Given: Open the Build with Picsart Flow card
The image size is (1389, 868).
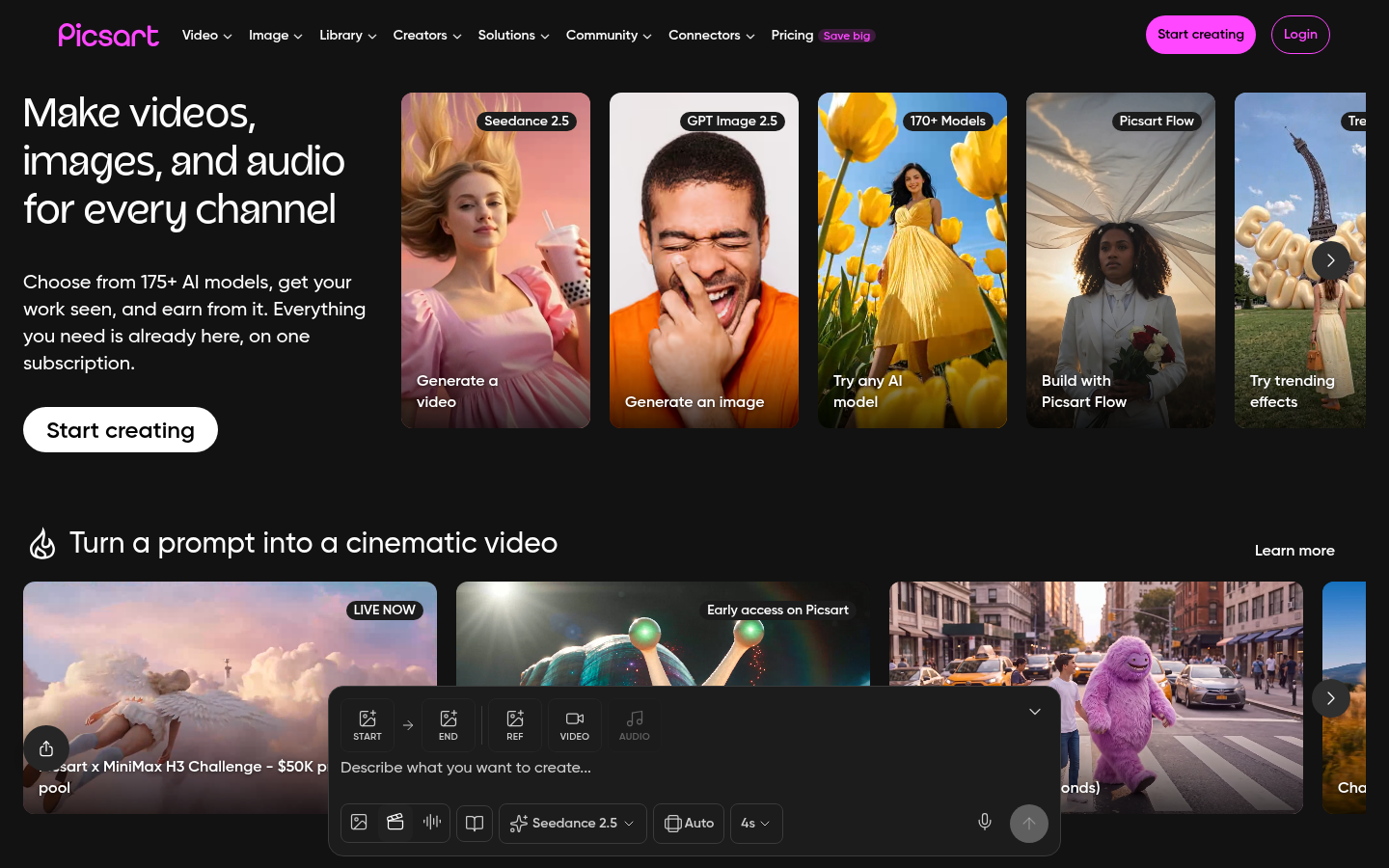Looking at the screenshot, I should click(x=1121, y=260).
